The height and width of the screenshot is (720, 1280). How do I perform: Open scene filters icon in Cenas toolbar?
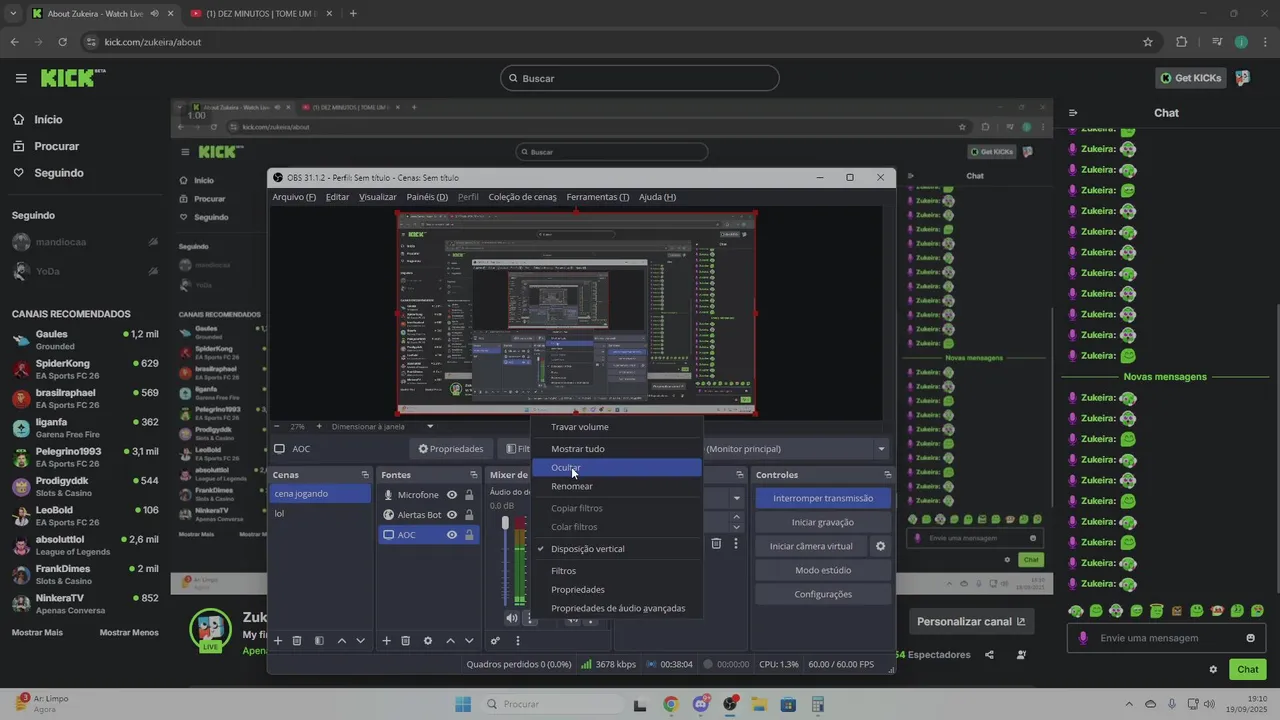[319, 641]
